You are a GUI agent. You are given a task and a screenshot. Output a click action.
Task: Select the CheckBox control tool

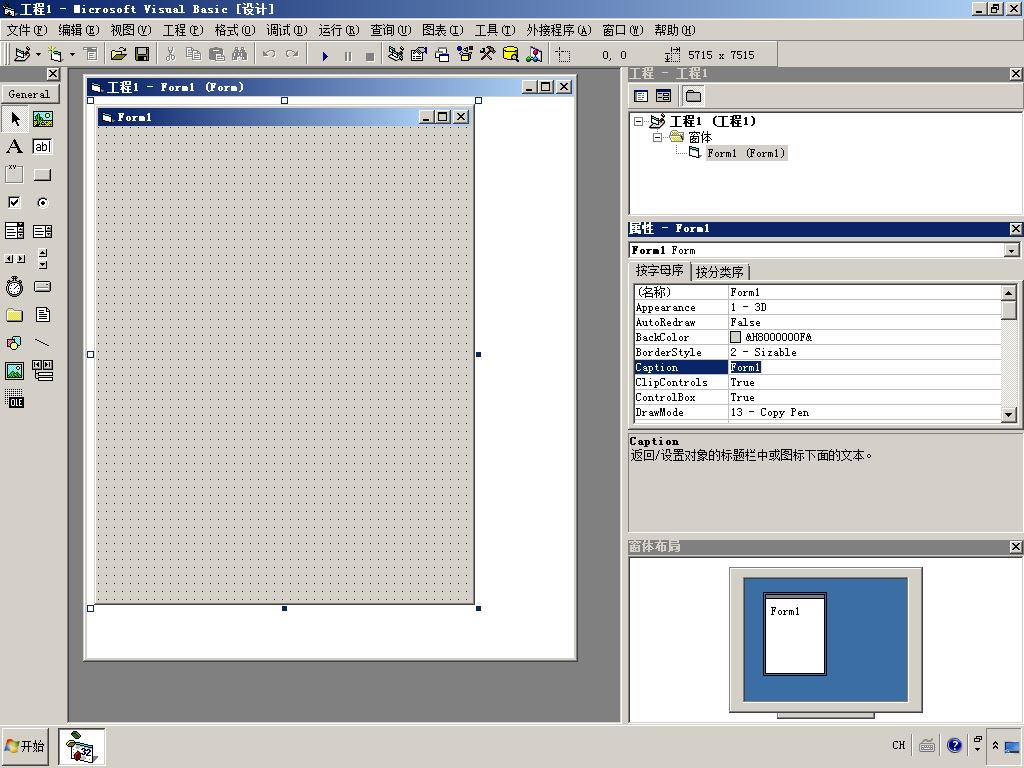14,202
